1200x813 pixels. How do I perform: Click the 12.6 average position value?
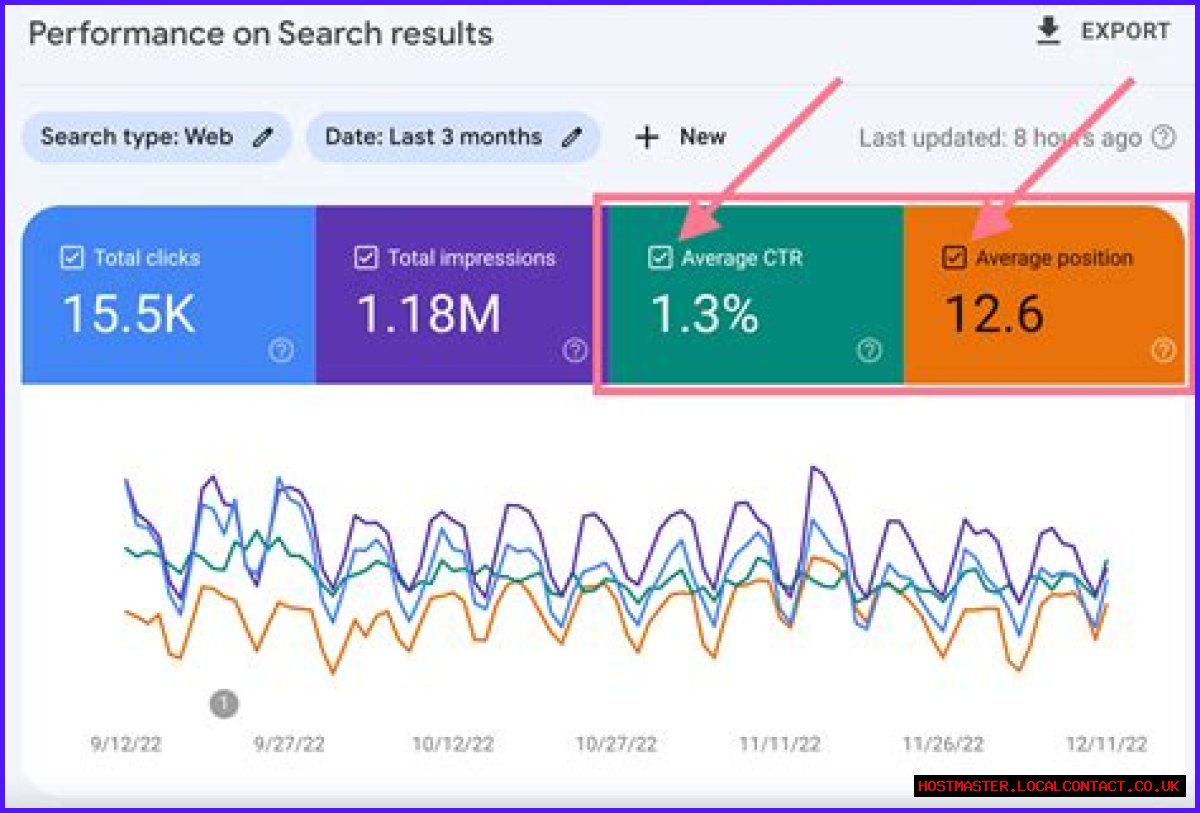coord(995,315)
